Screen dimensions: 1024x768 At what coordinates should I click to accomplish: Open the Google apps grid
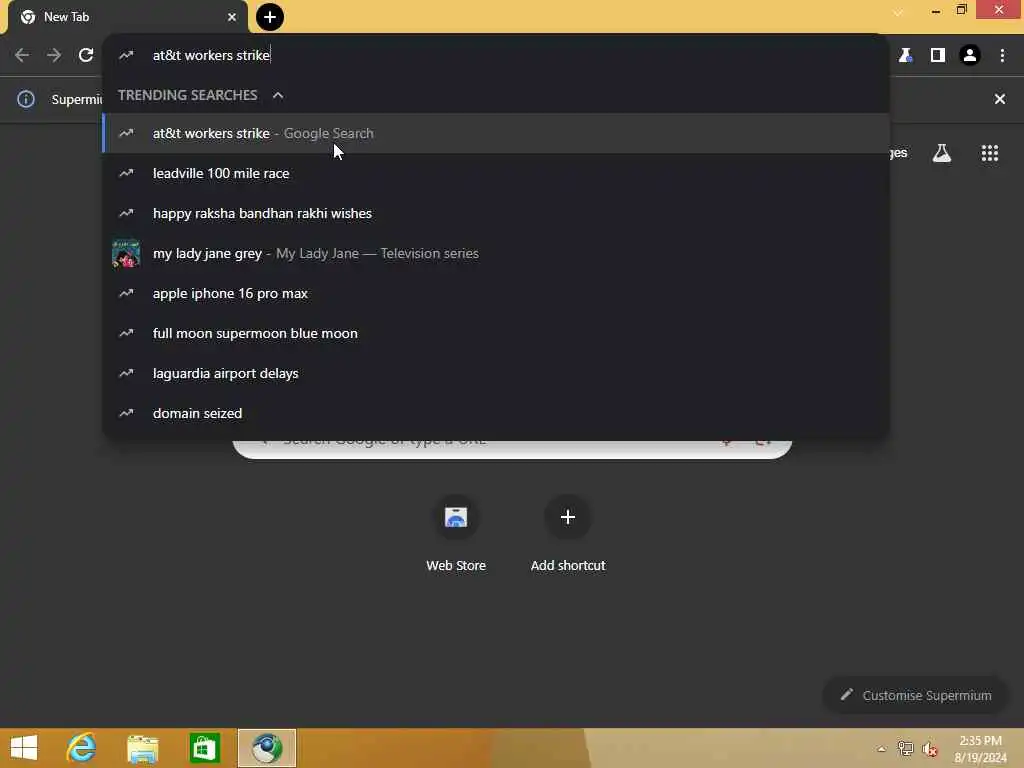click(990, 153)
